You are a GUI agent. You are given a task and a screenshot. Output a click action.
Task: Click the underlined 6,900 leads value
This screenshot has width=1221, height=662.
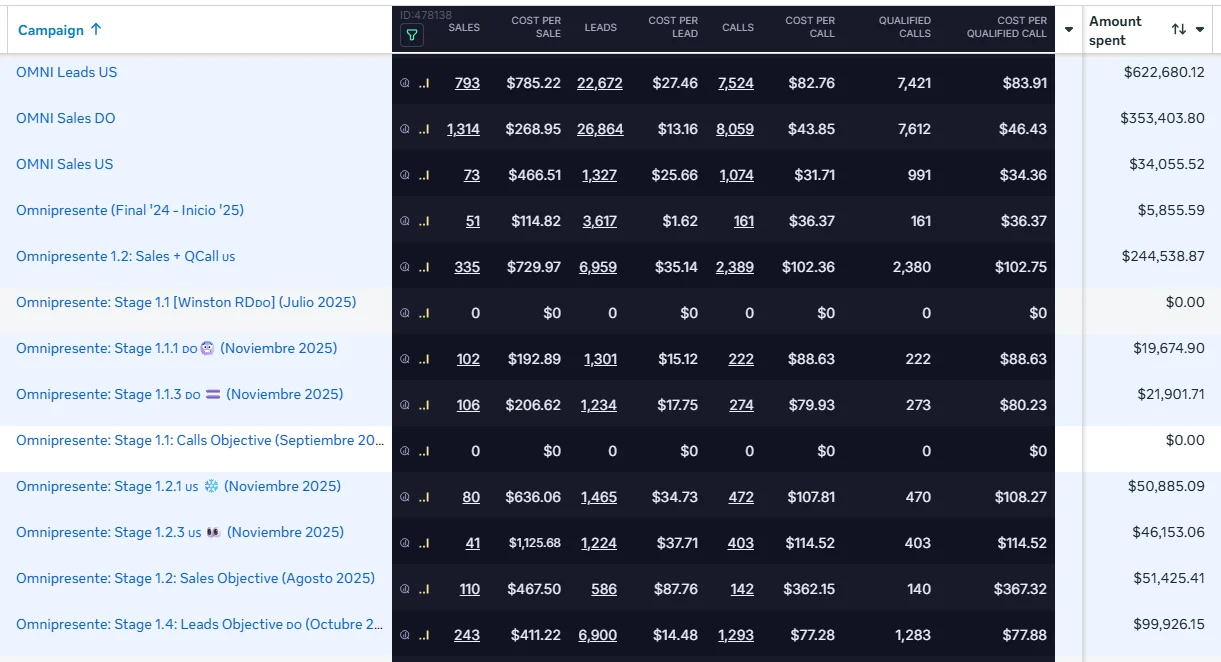[x=599, y=635]
